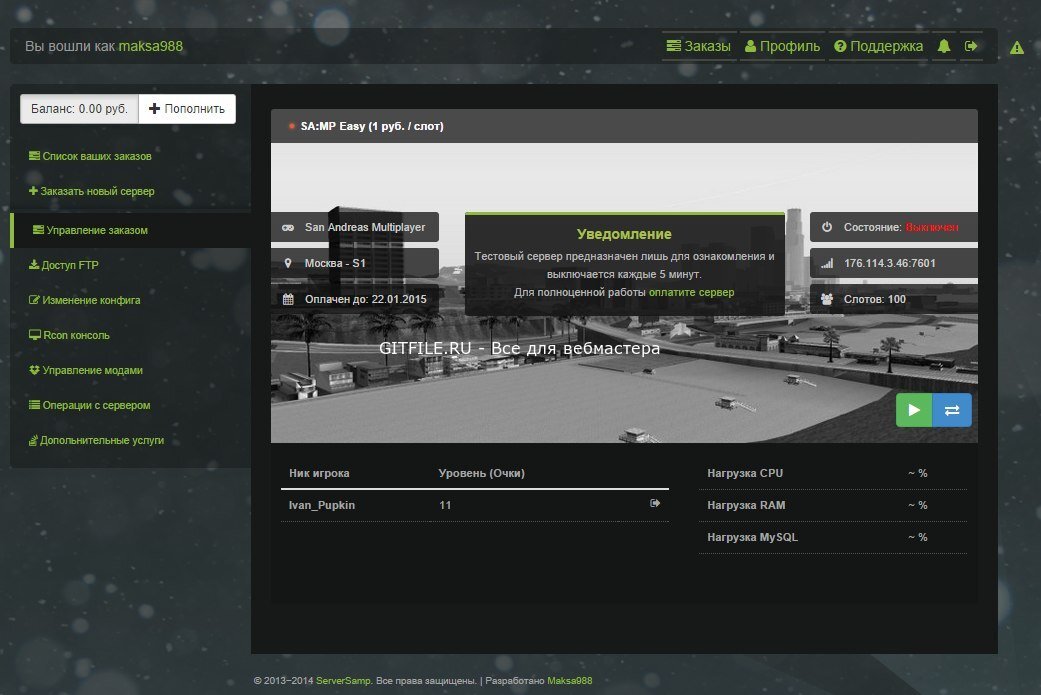Screen dimensions: 1041x695
Task: Click the Ник игрока column header
Action: click(x=319, y=473)
